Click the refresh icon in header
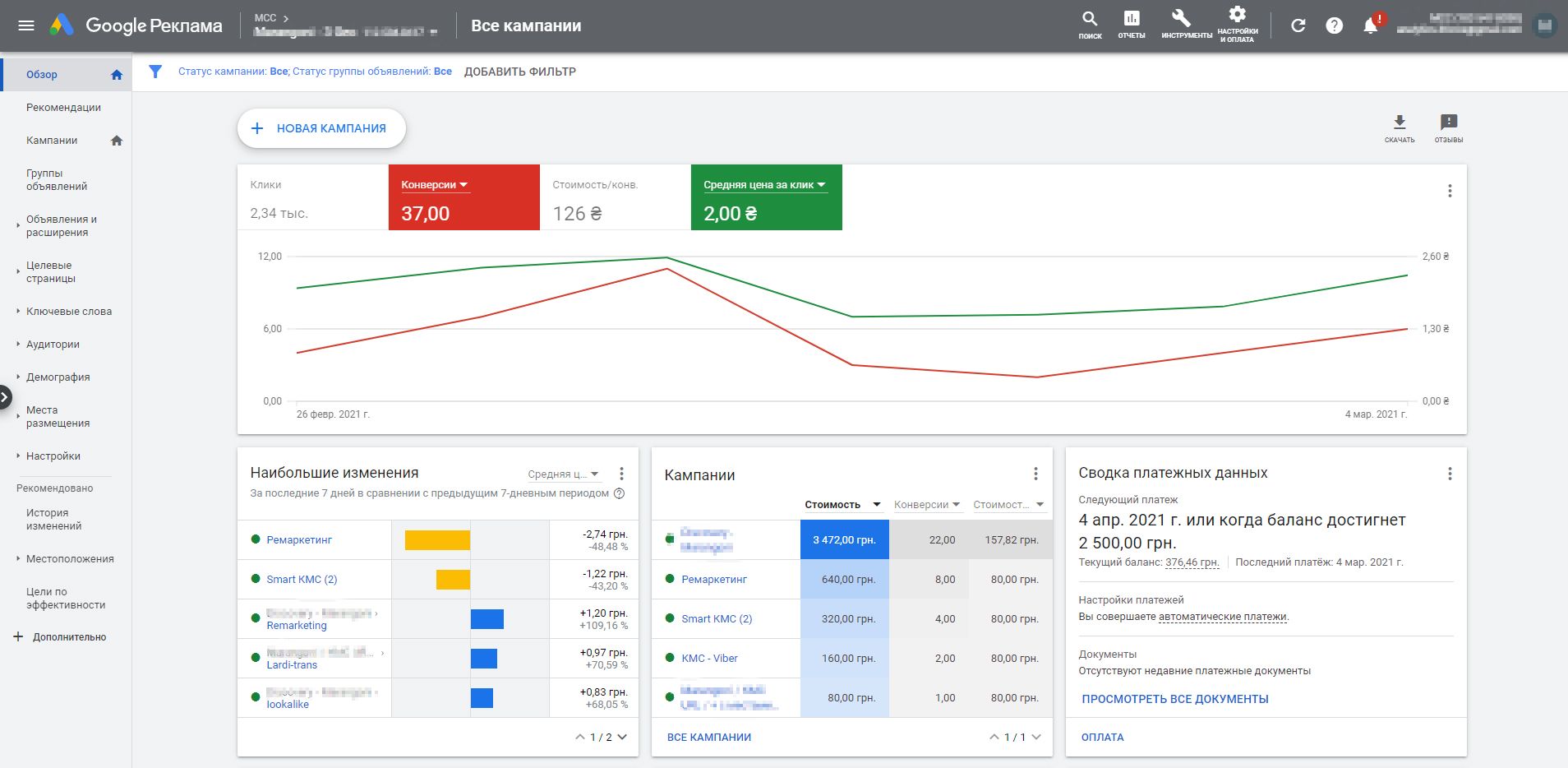The image size is (1568, 768). [x=1298, y=25]
